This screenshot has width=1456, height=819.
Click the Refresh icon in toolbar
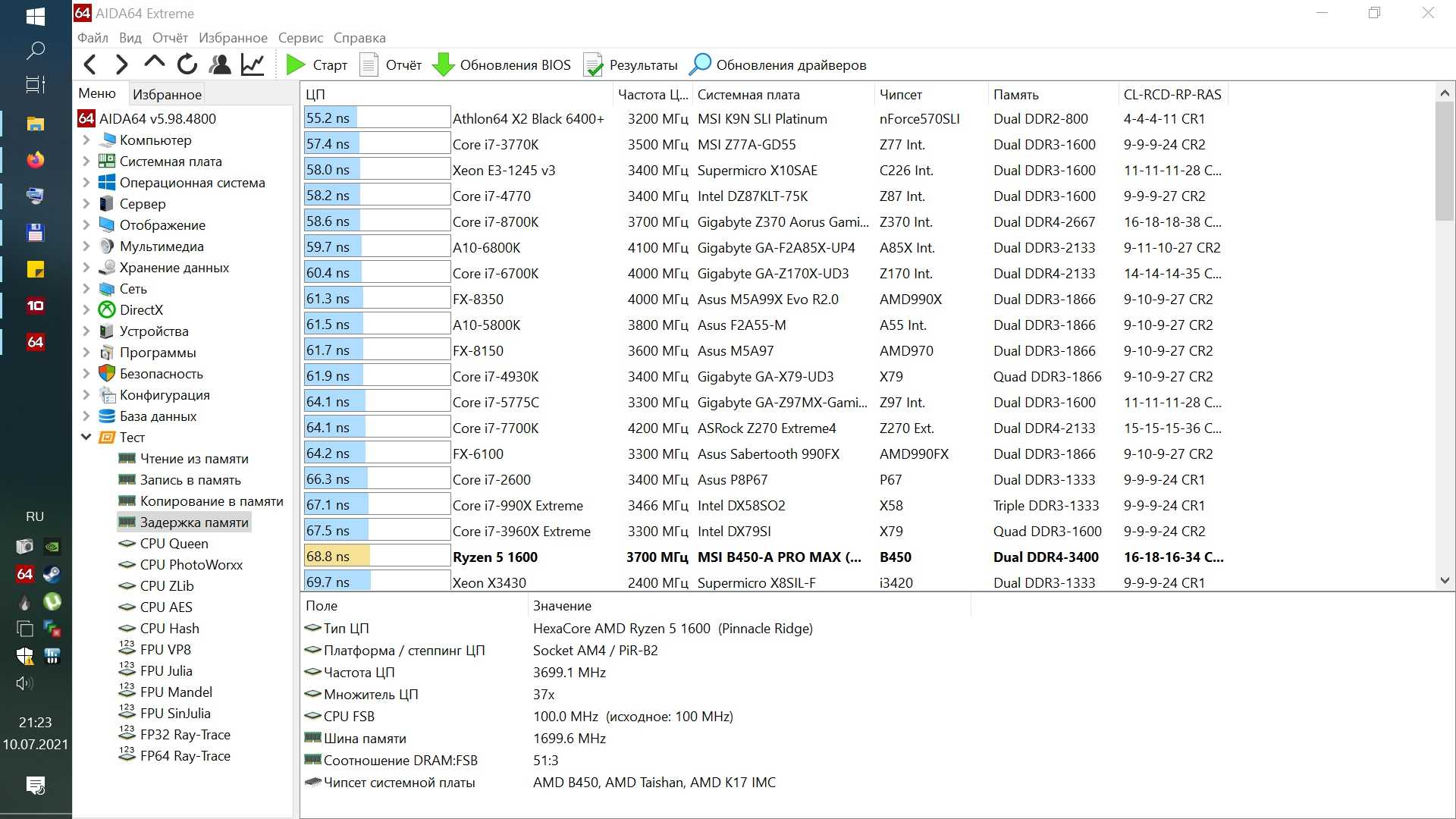click(187, 65)
